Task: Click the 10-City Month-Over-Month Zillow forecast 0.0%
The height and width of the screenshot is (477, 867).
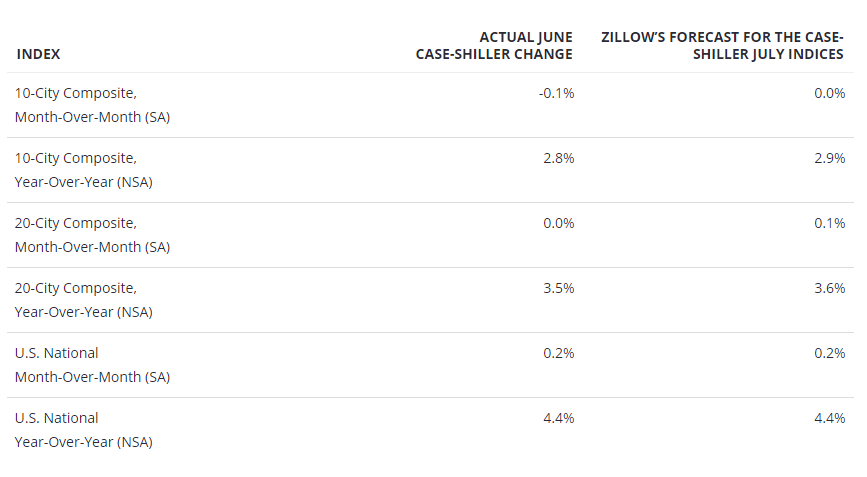Action: pyautogui.click(x=829, y=93)
